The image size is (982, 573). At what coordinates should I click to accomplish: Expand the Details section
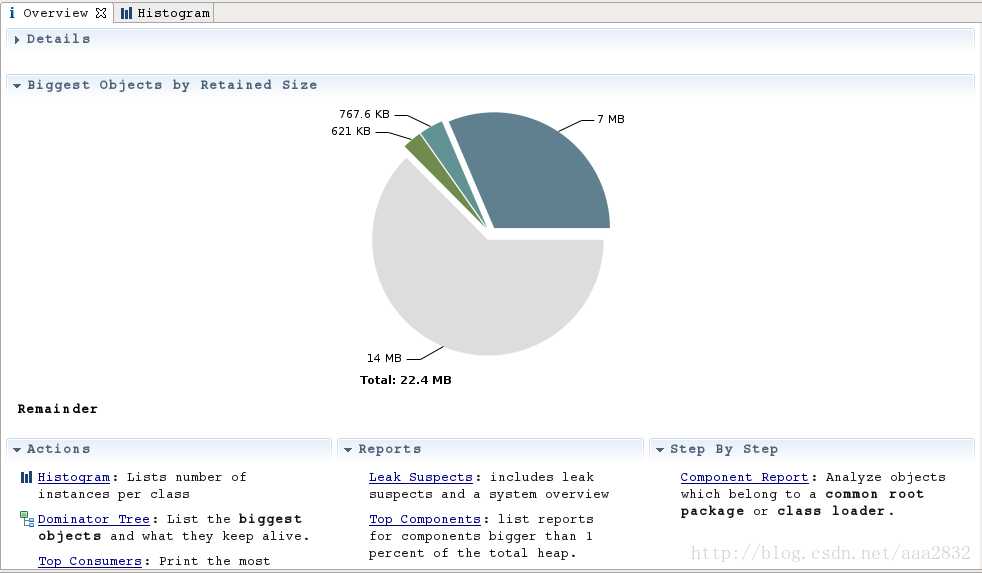click(17, 39)
